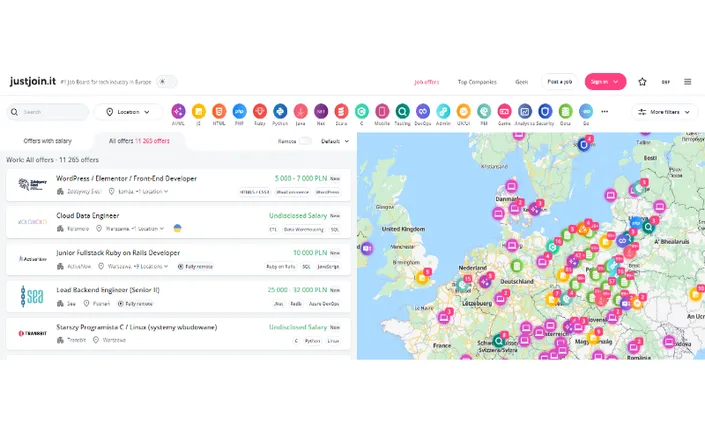Select the UX/UI category icon
Viewport: 705px width, 427px height.
tap(464, 111)
